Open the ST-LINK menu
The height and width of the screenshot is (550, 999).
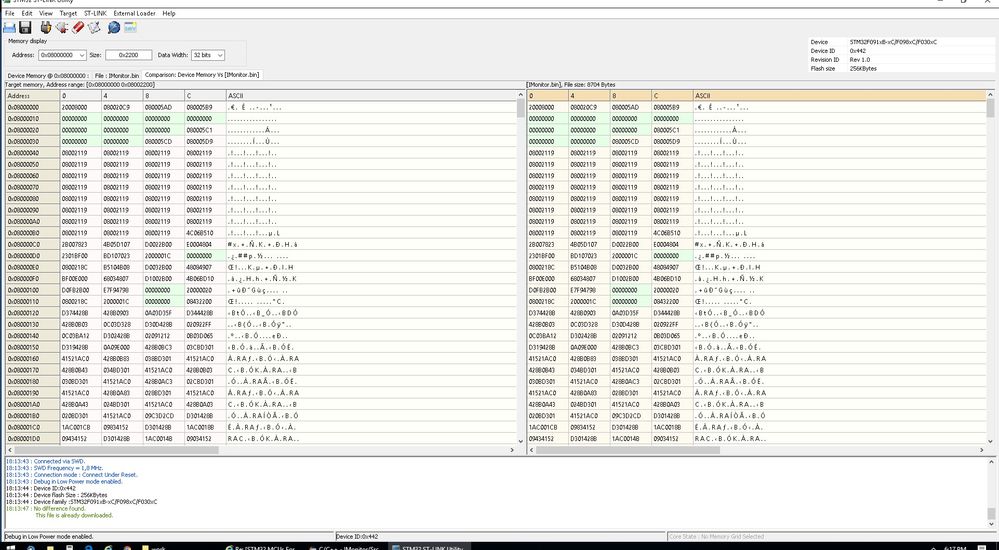click(x=96, y=13)
